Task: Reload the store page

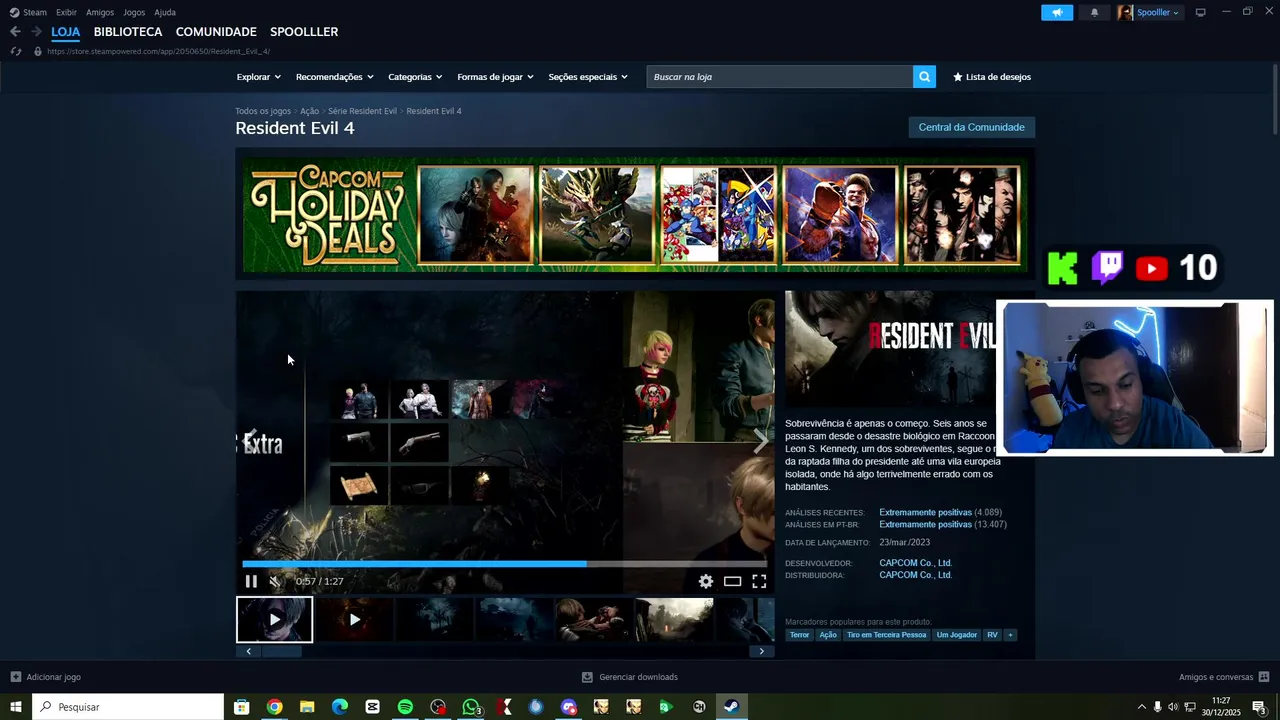Action: coord(16,51)
